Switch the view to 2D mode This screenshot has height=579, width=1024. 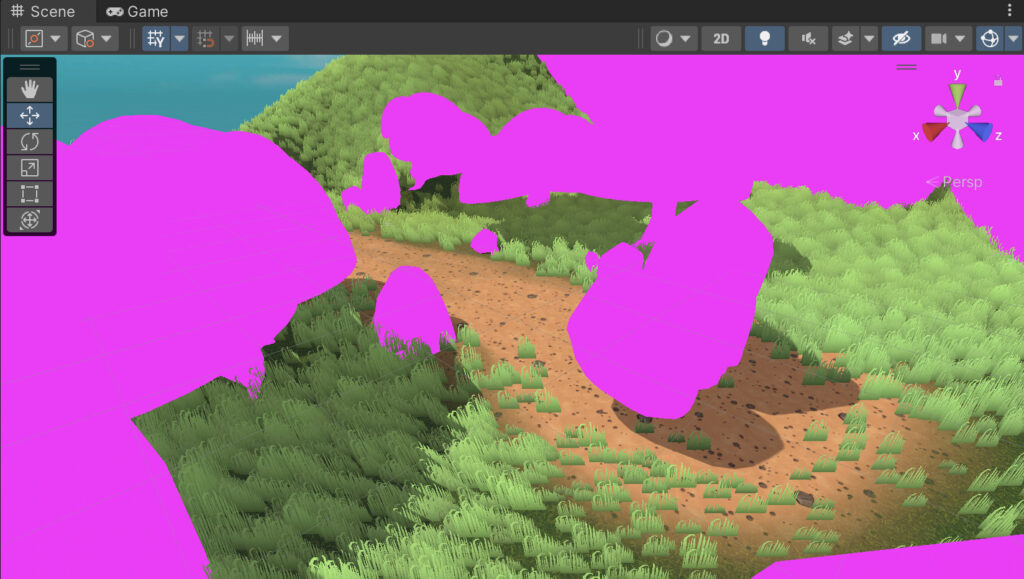[x=721, y=38]
